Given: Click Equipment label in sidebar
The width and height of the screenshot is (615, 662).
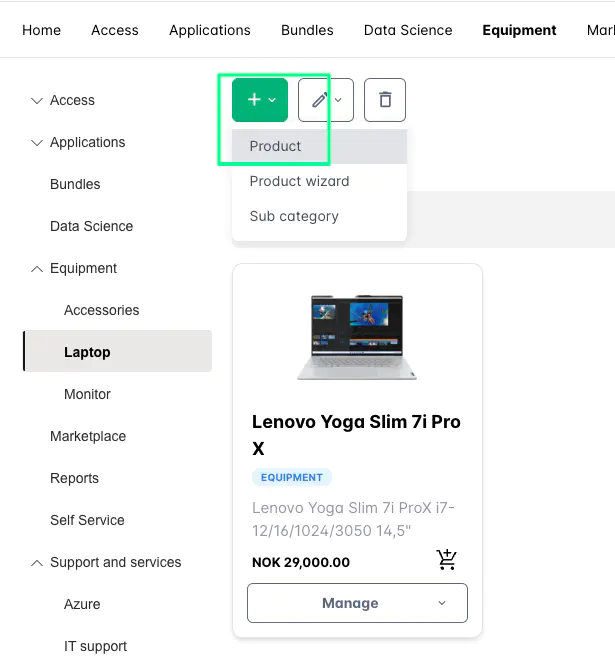Looking at the screenshot, I should tap(83, 269).
